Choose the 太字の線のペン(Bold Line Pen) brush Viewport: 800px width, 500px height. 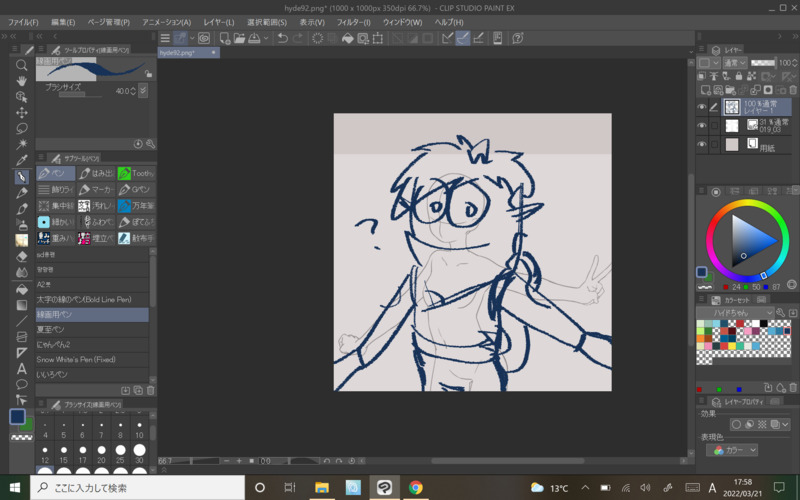[x=92, y=299]
